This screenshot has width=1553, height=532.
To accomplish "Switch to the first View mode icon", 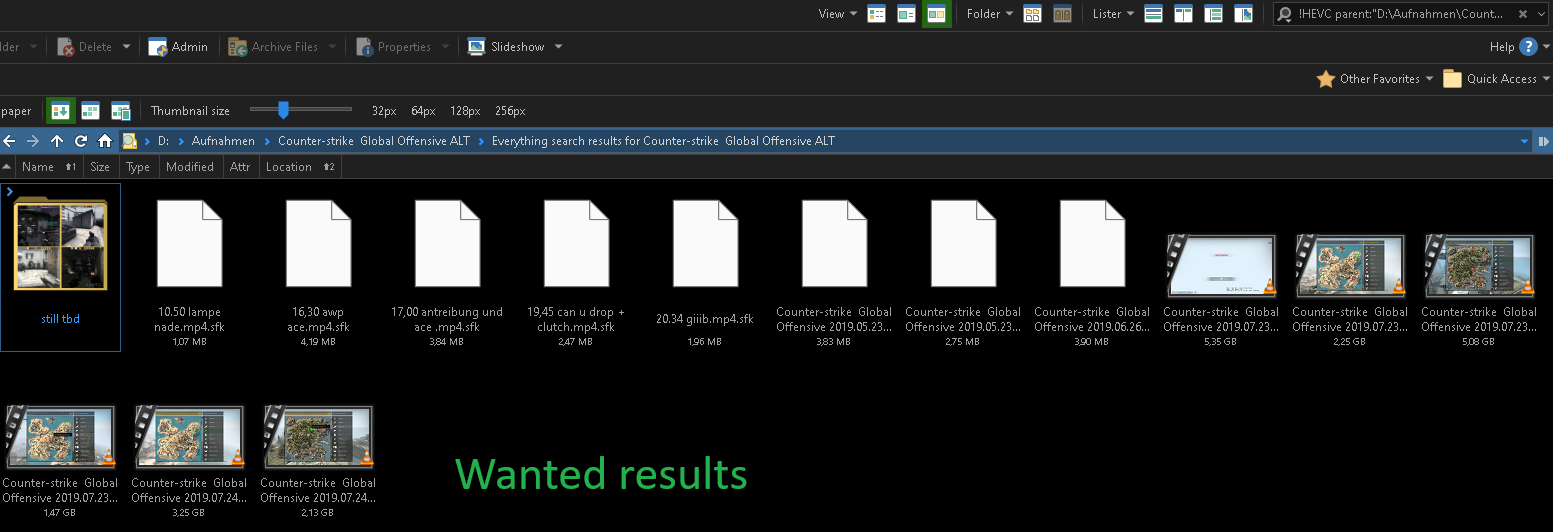I will click(876, 14).
